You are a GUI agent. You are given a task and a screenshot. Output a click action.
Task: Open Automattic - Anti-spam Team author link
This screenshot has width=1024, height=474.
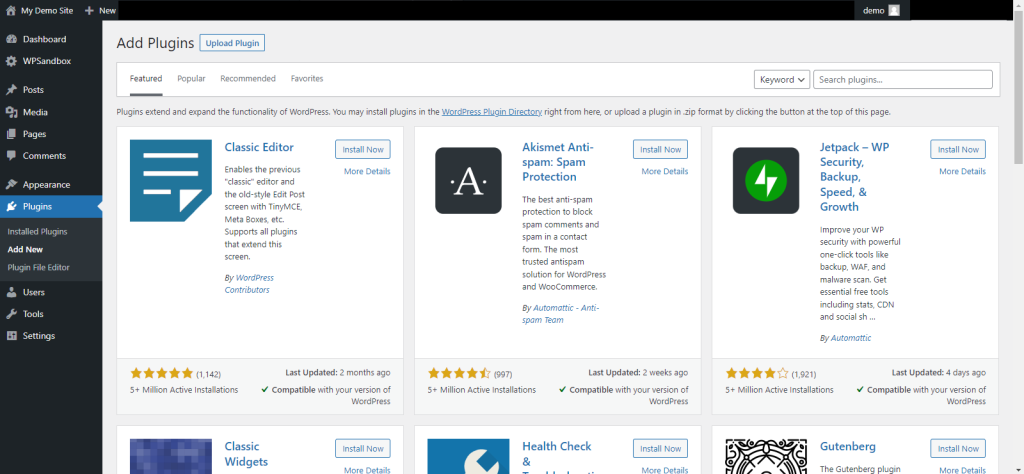(560, 314)
